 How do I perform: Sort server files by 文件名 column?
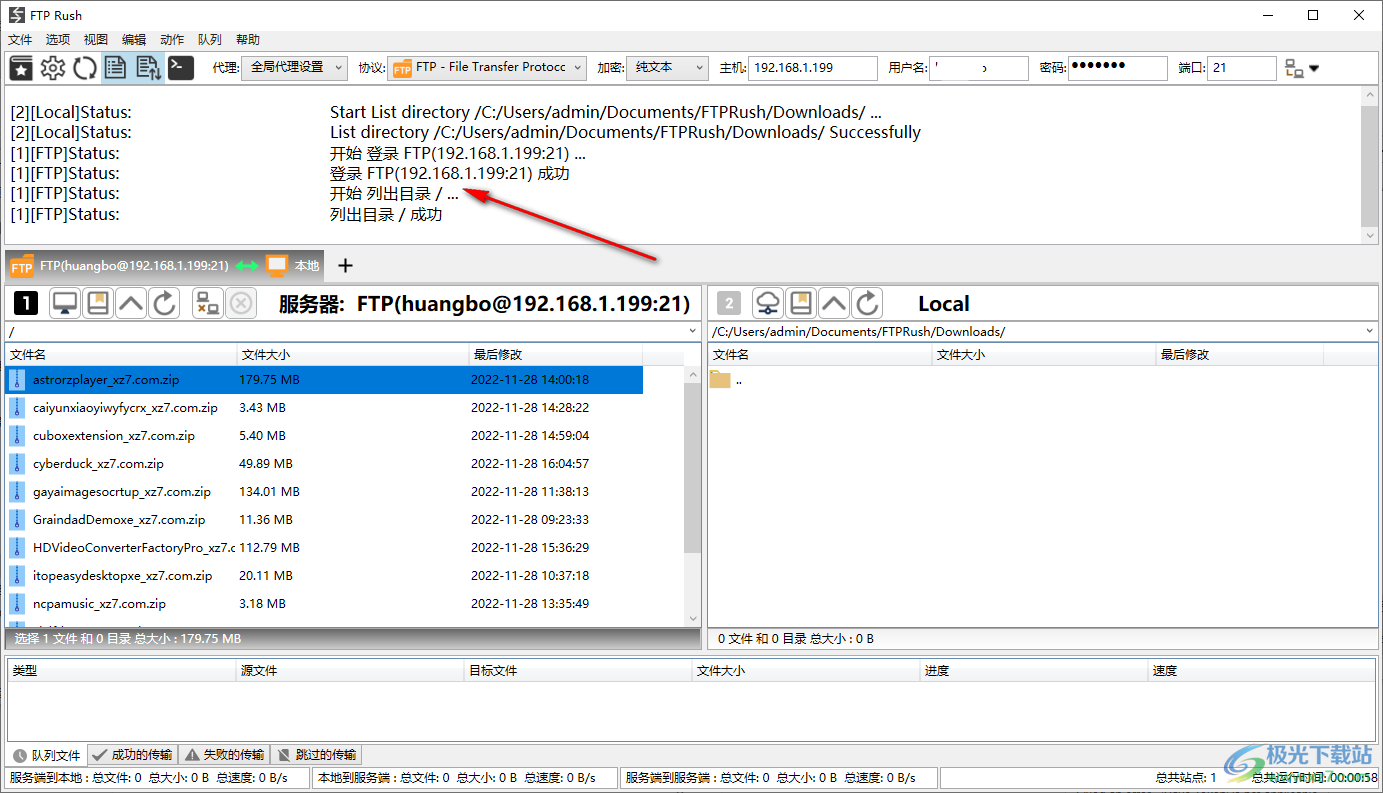pos(121,355)
